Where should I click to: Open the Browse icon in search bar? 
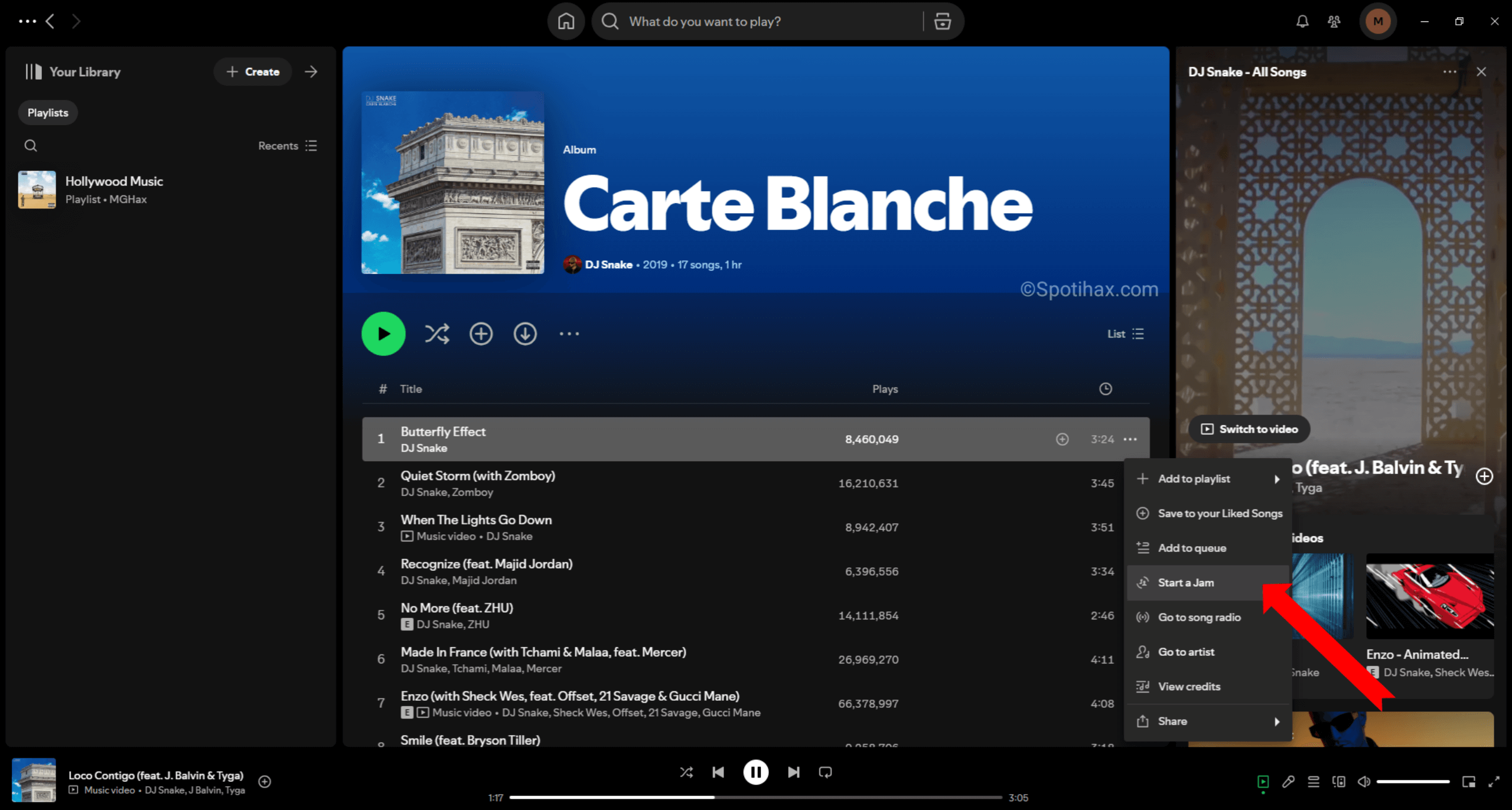(943, 22)
